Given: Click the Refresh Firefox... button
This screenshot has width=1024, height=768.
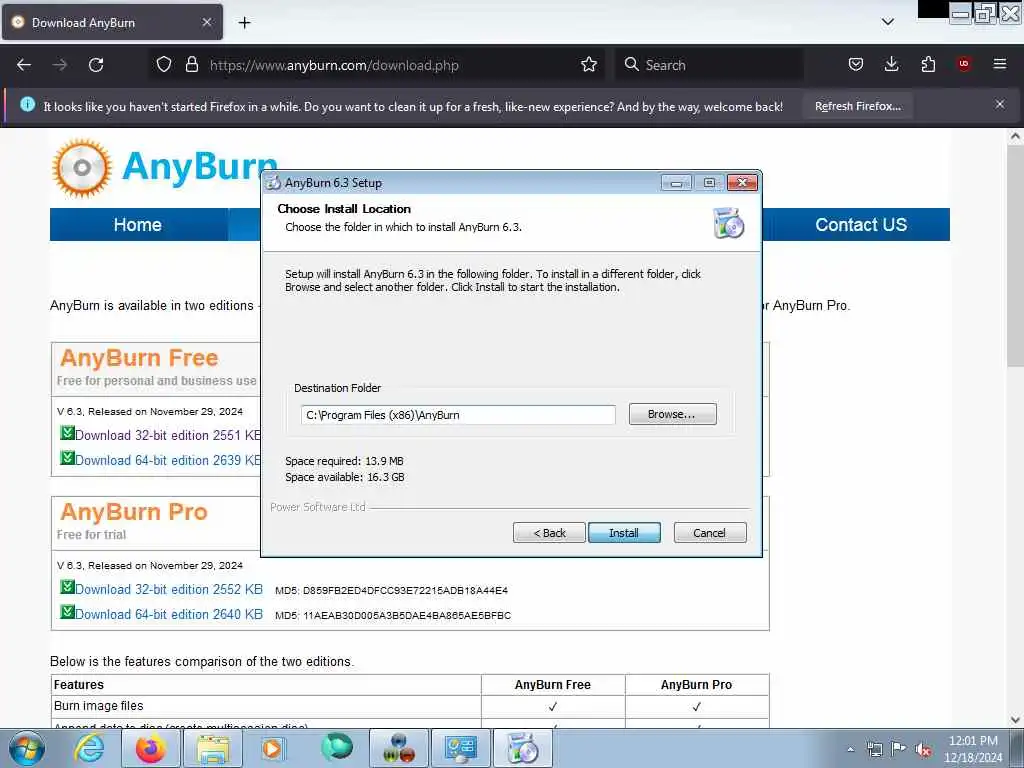Looking at the screenshot, I should click(x=857, y=106).
